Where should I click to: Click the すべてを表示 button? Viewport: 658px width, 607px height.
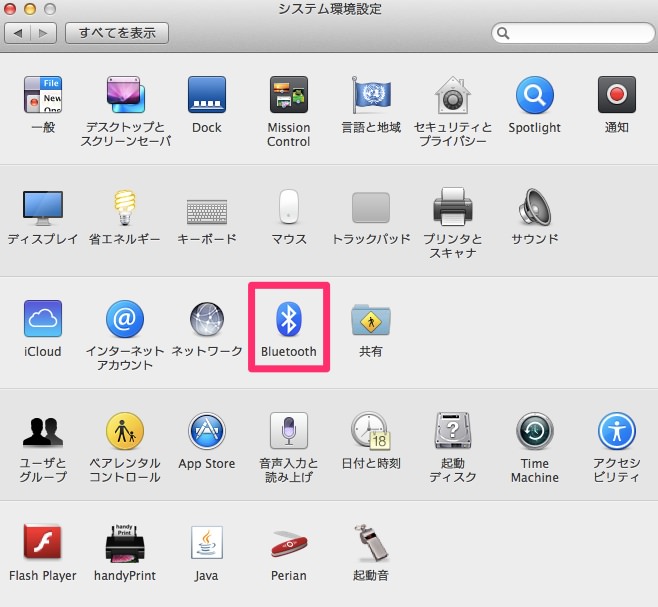tap(117, 33)
